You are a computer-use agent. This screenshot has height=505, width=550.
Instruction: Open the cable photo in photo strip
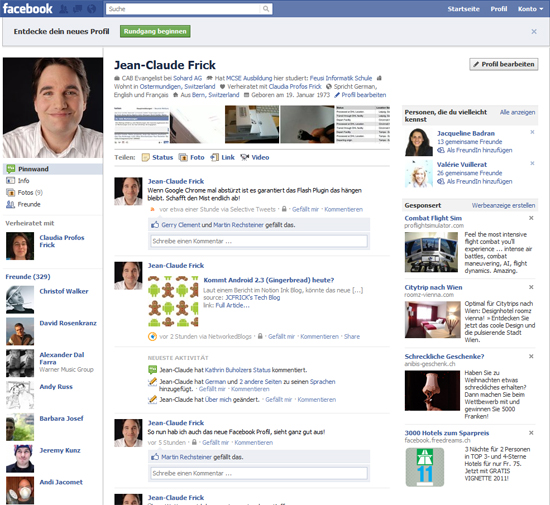point(307,124)
